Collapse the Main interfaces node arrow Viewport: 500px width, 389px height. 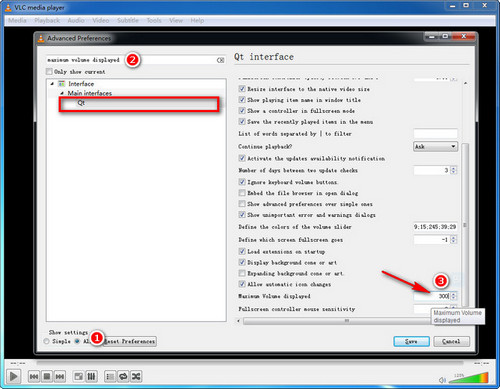tap(62, 93)
